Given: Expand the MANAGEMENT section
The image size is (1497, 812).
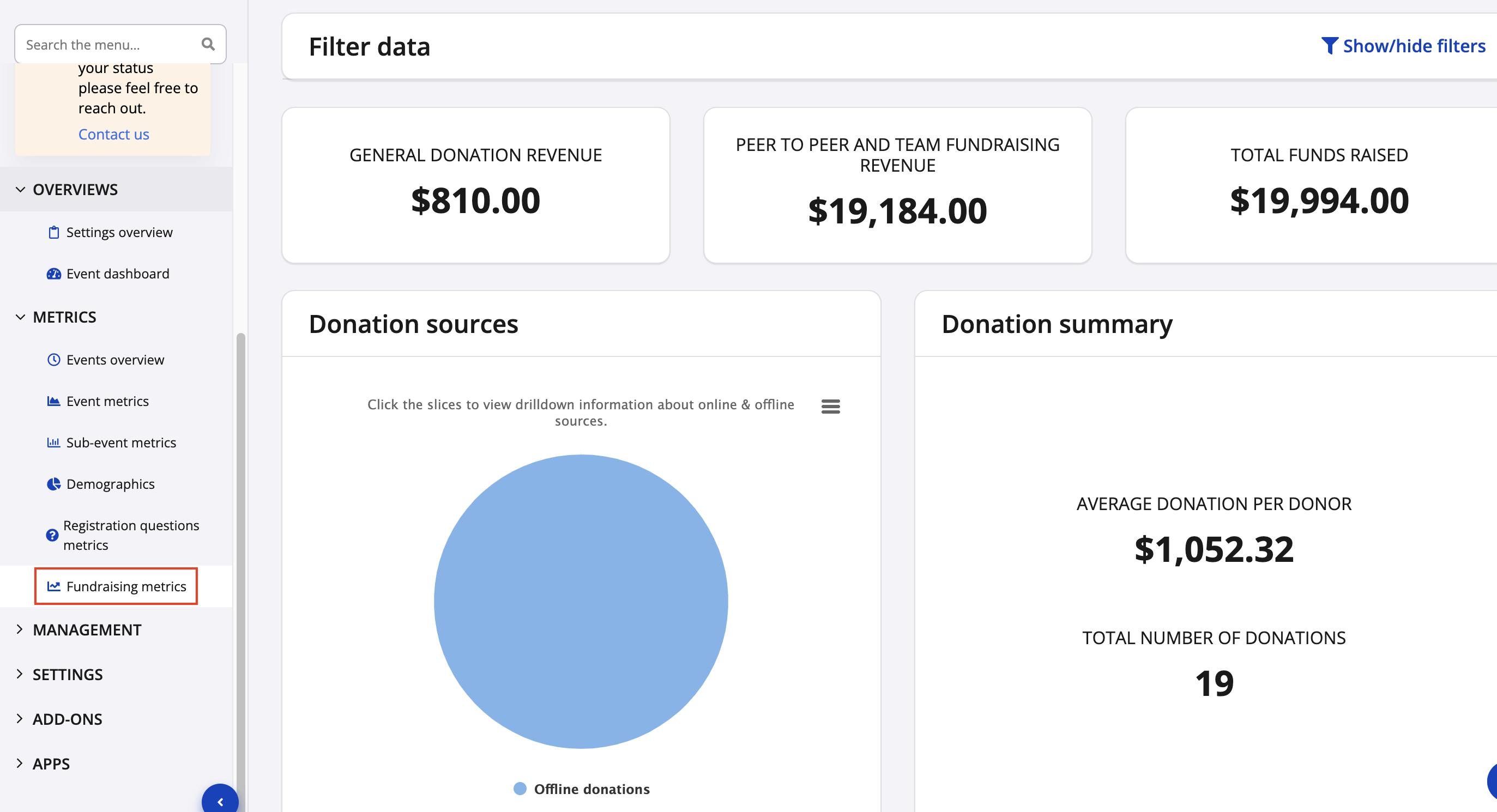Looking at the screenshot, I should (x=87, y=629).
